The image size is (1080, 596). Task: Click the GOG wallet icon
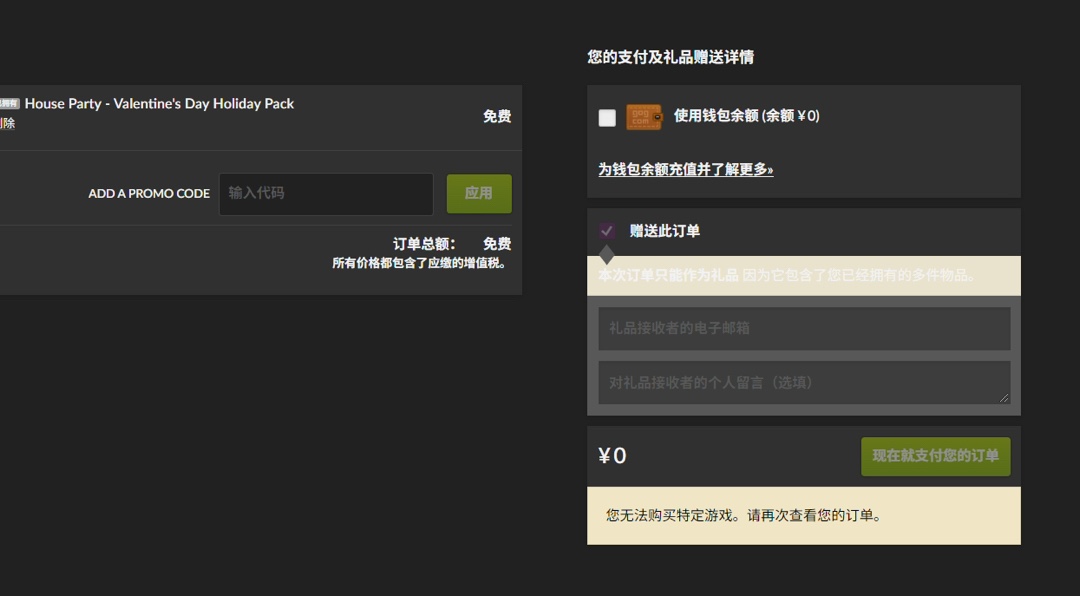644,117
